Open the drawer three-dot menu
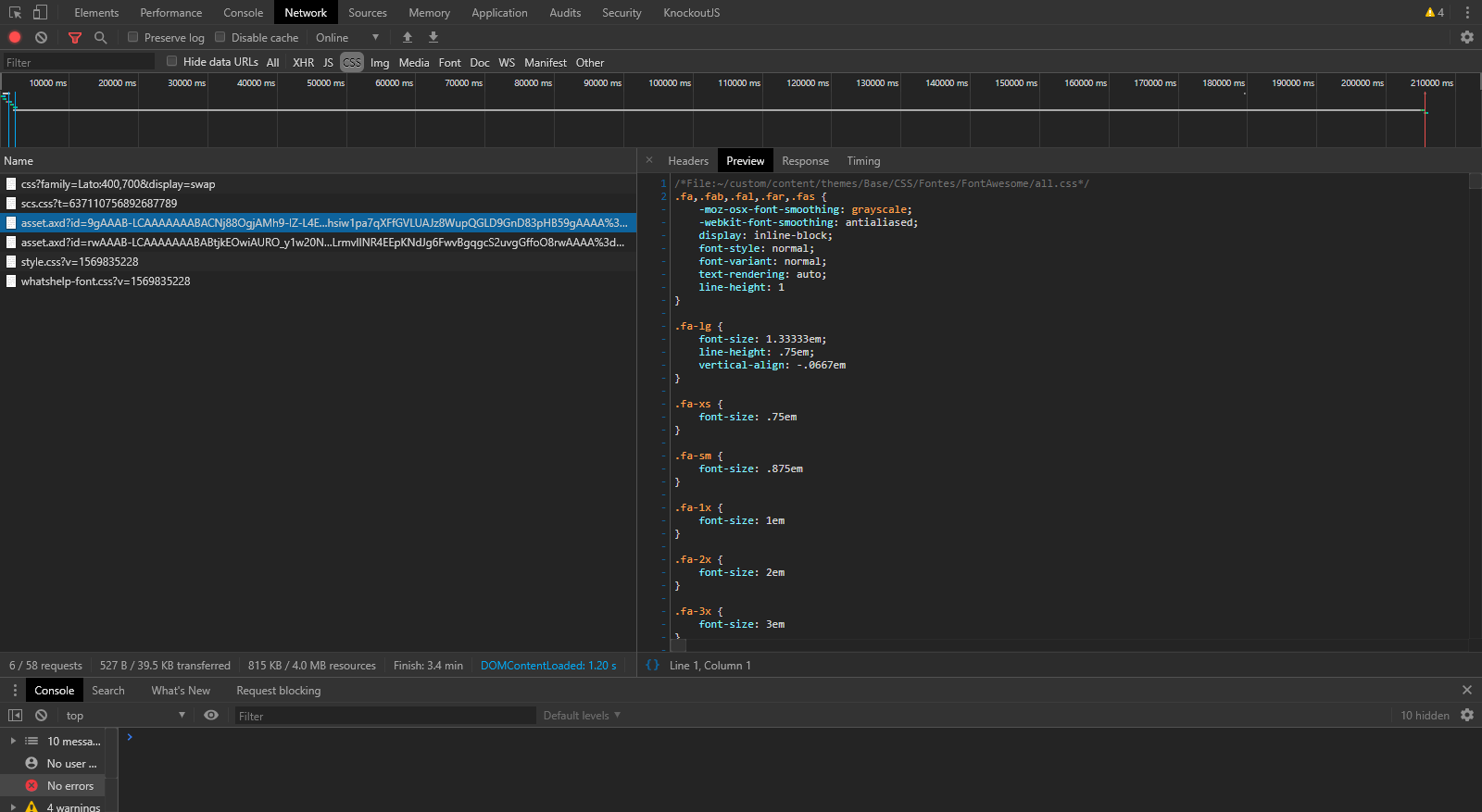The width and height of the screenshot is (1482, 812). pyautogui.click(x=15, y=691)
